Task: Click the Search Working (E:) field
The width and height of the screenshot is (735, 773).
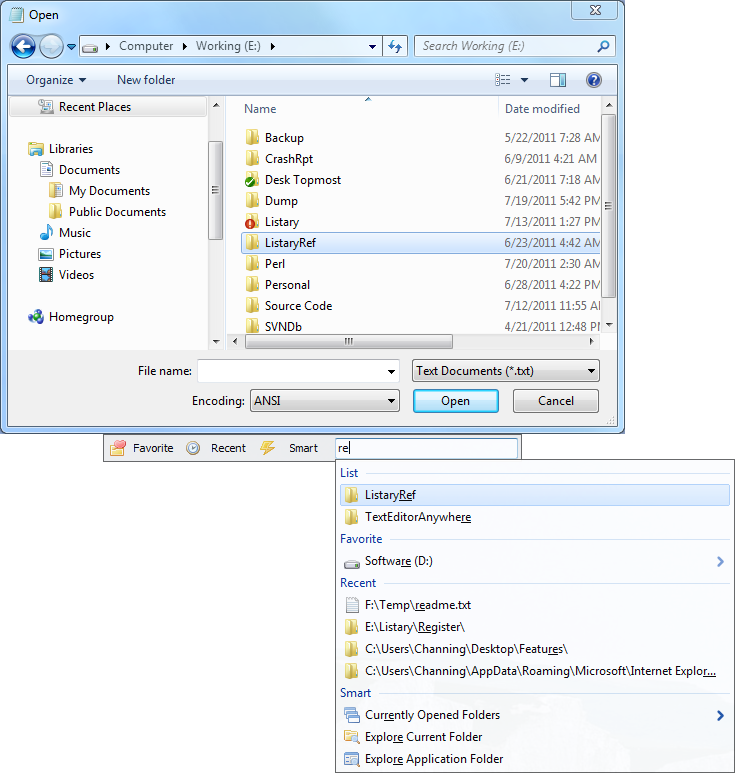Action: tap(515, 46)
